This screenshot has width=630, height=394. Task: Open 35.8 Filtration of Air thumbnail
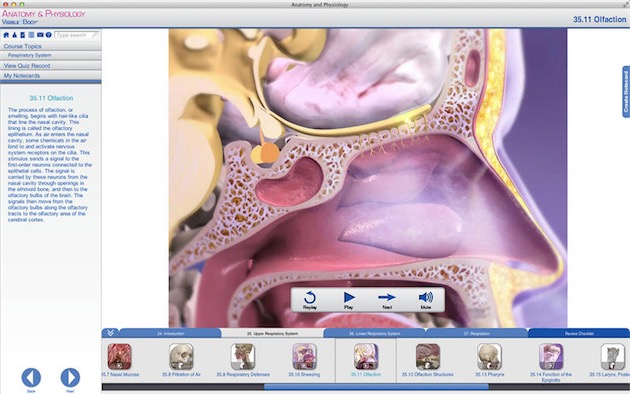[181, 357]
